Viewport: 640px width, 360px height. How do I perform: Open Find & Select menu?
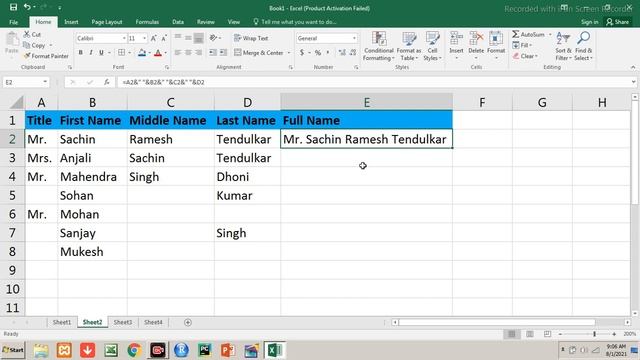[x=583, y=46]
